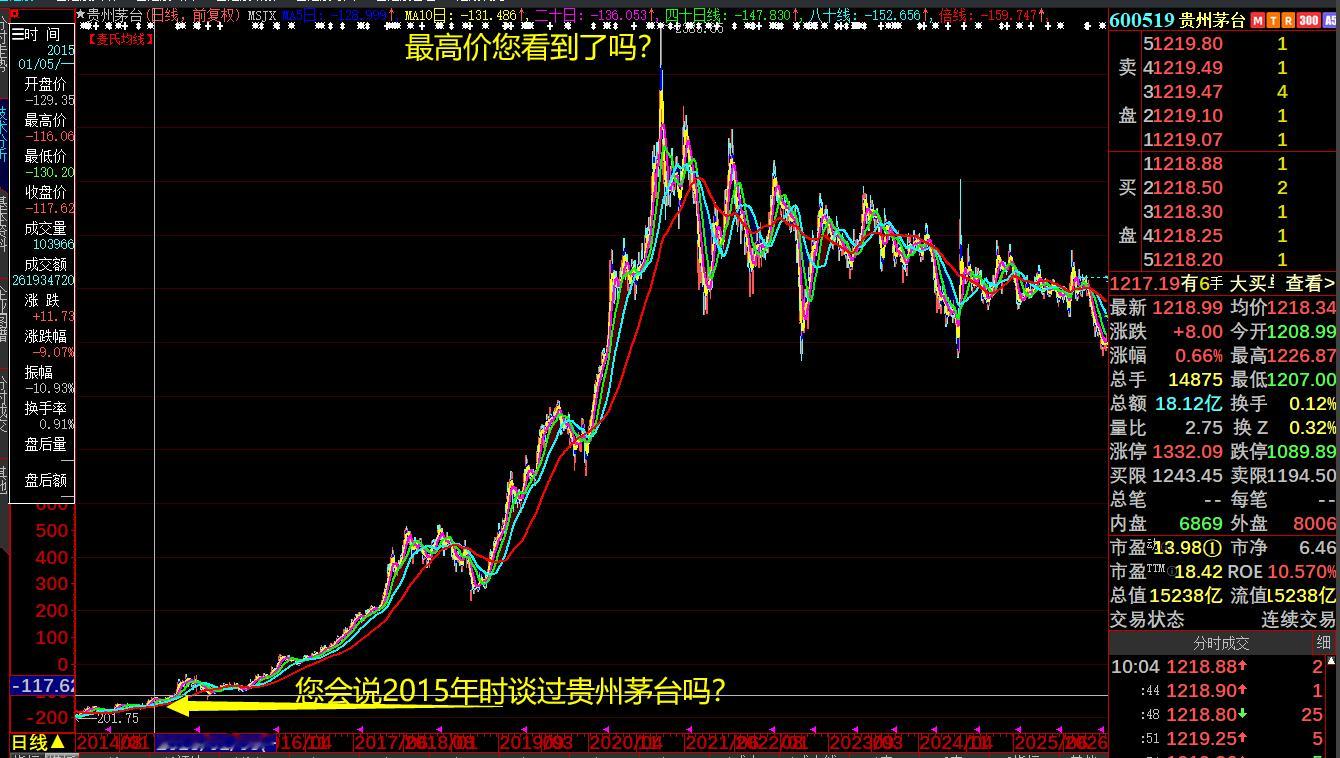Select buy level 2 price 1218.50
1340x758 pixels.
pyautogui.click(x=1188, y=188)
